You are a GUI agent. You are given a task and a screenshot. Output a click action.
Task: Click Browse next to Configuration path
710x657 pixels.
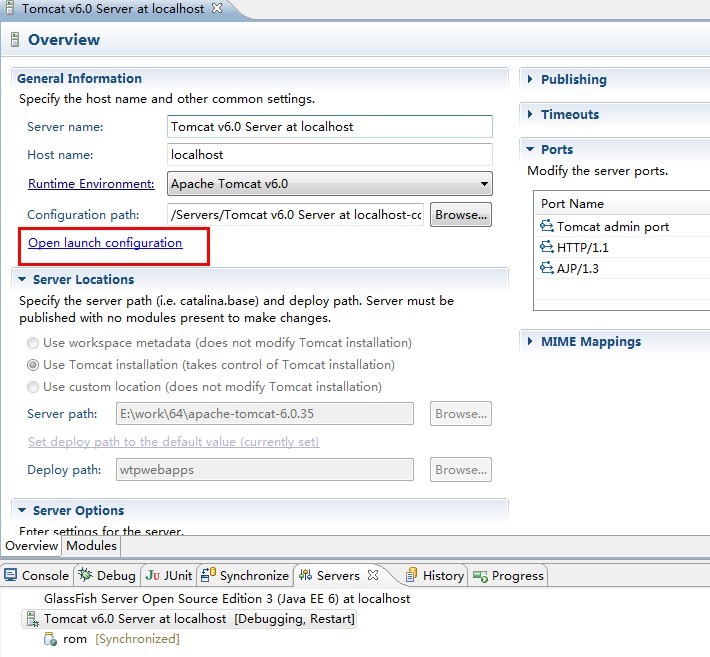click(461, 215)
